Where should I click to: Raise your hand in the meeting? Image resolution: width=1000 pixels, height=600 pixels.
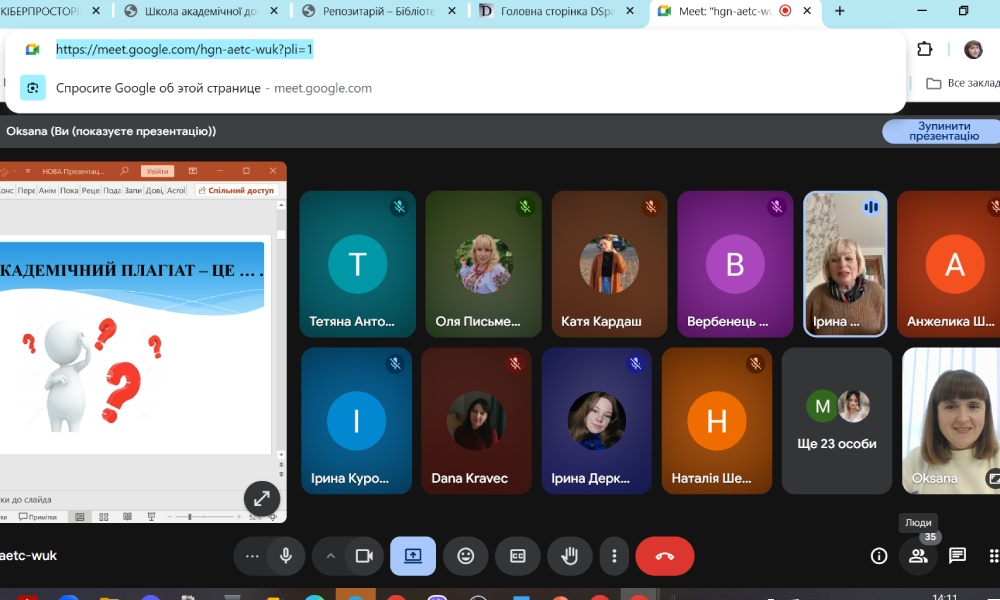570,556
